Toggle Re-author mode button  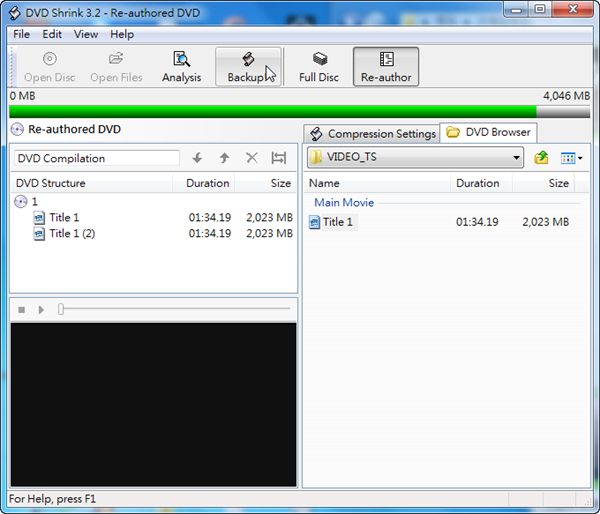click(386, 67)
